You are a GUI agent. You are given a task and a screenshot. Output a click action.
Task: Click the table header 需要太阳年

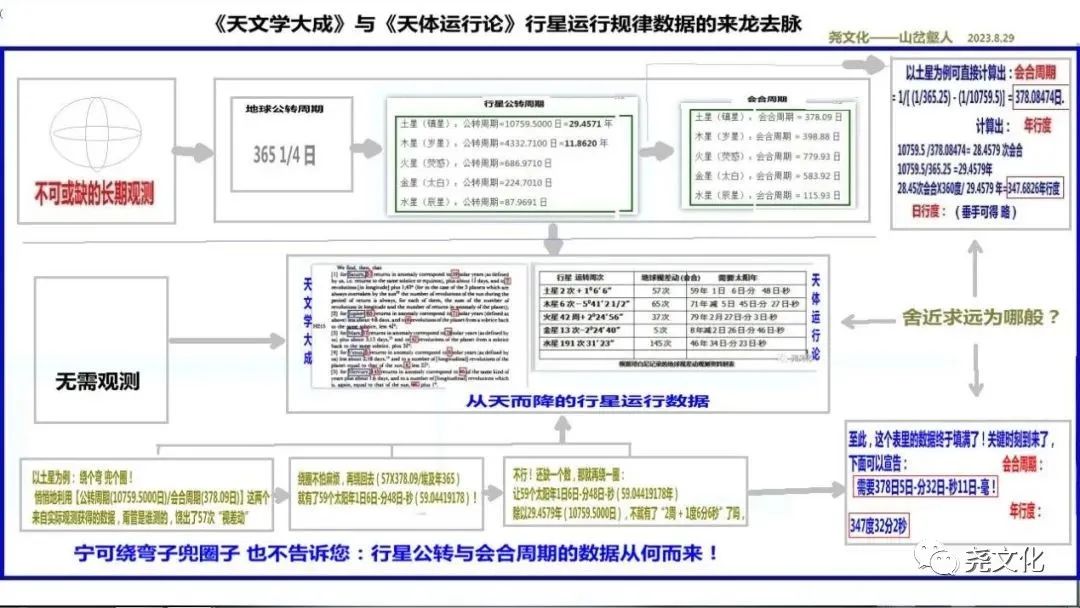[737, 277]
